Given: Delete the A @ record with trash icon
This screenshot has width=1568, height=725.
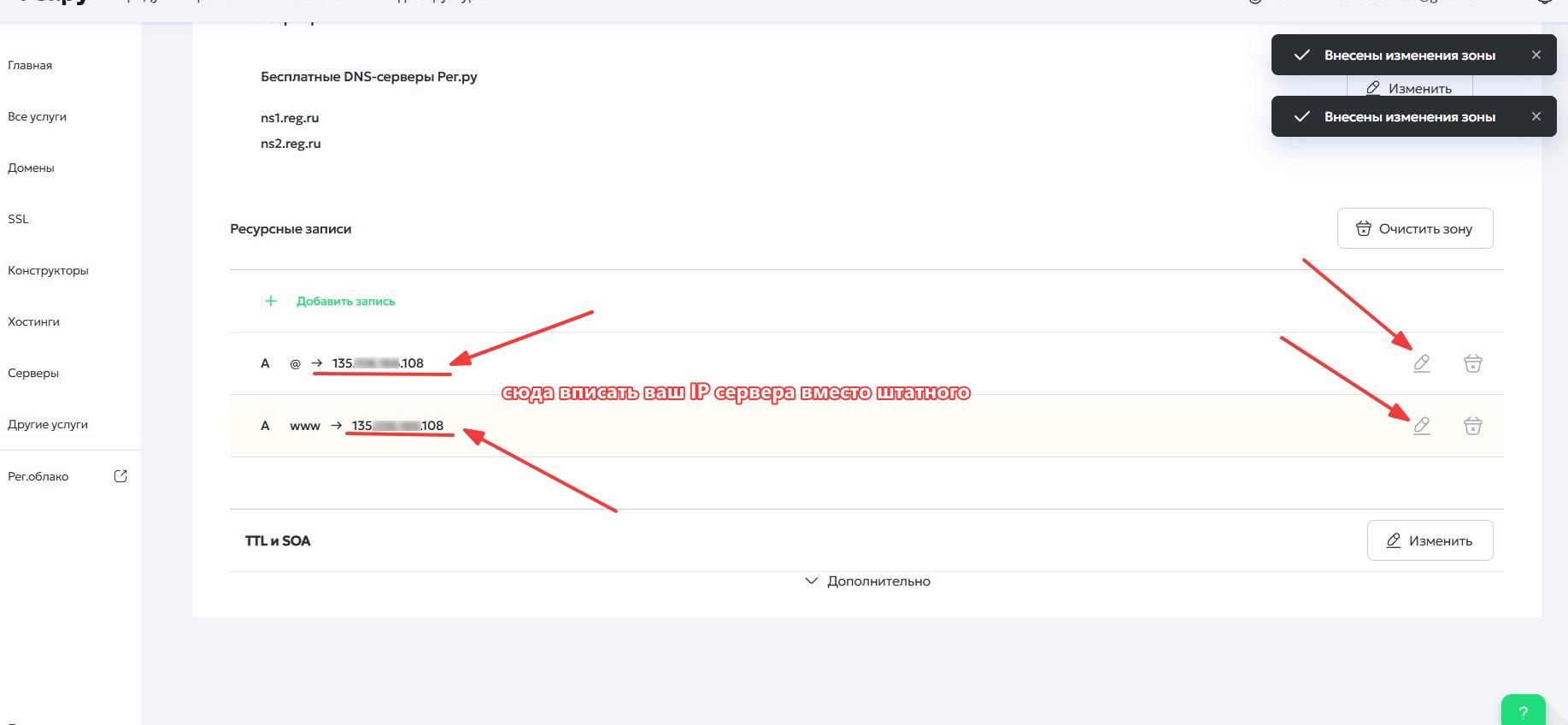Looking at the screenshot, I should click(x=1473, y=363).
